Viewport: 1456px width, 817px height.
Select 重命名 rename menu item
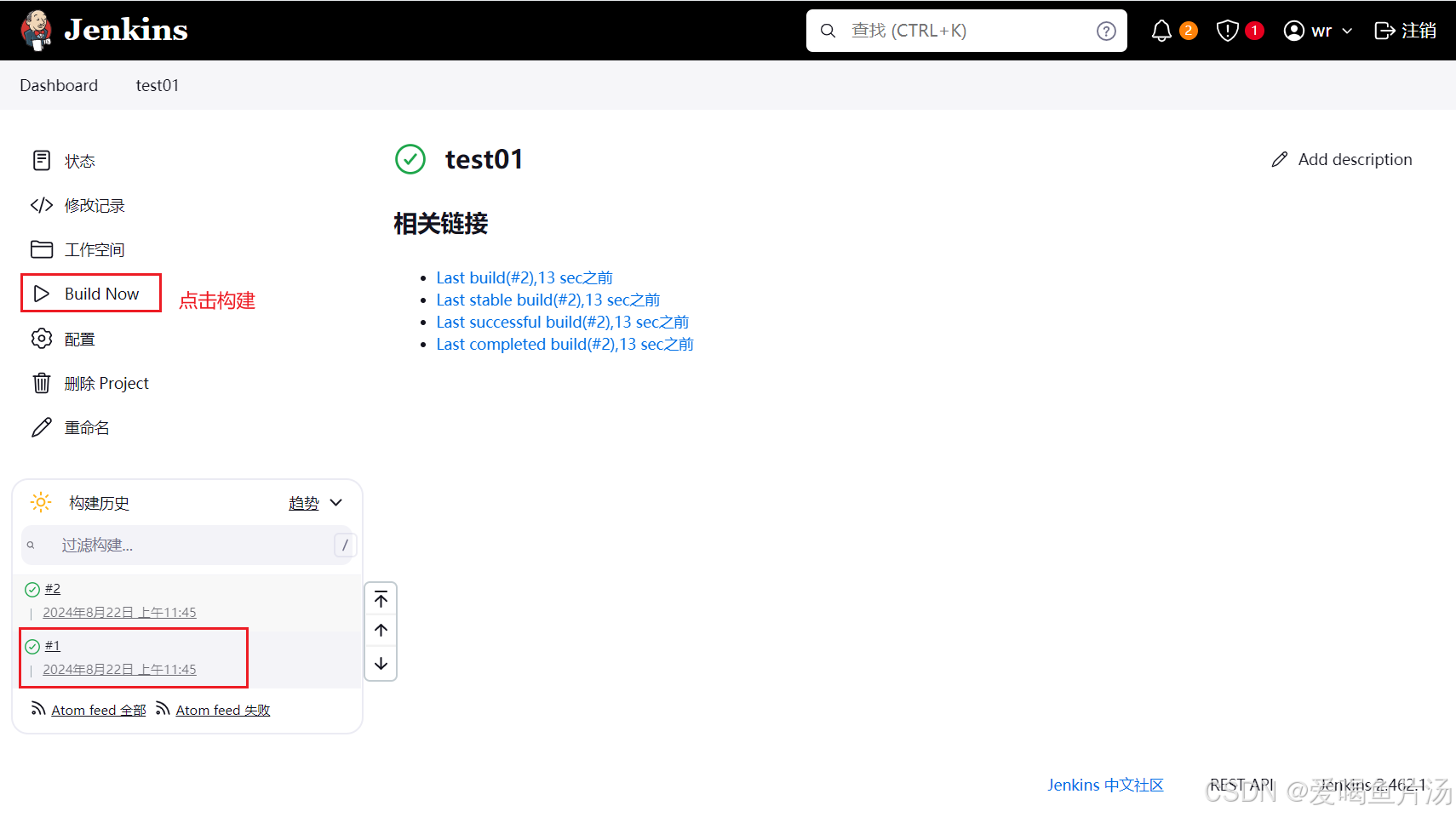[87, 427]
